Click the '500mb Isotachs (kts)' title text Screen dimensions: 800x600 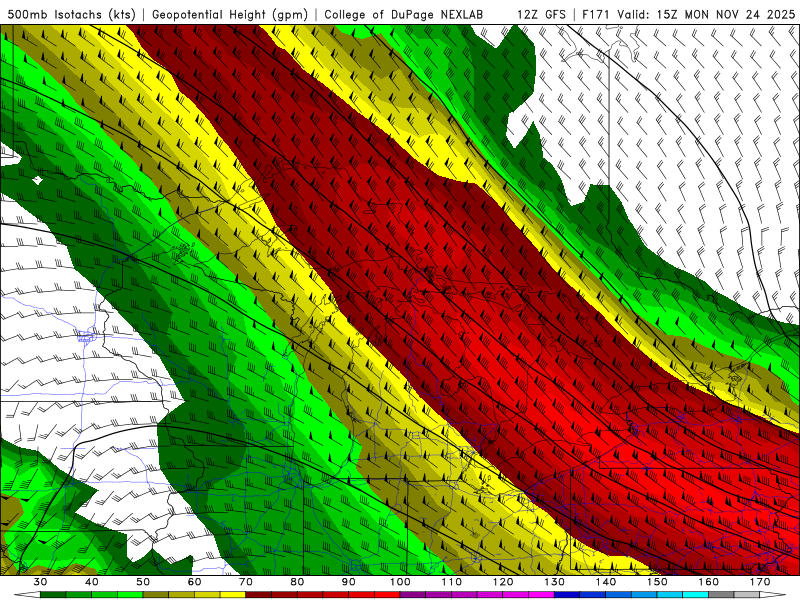72,15
